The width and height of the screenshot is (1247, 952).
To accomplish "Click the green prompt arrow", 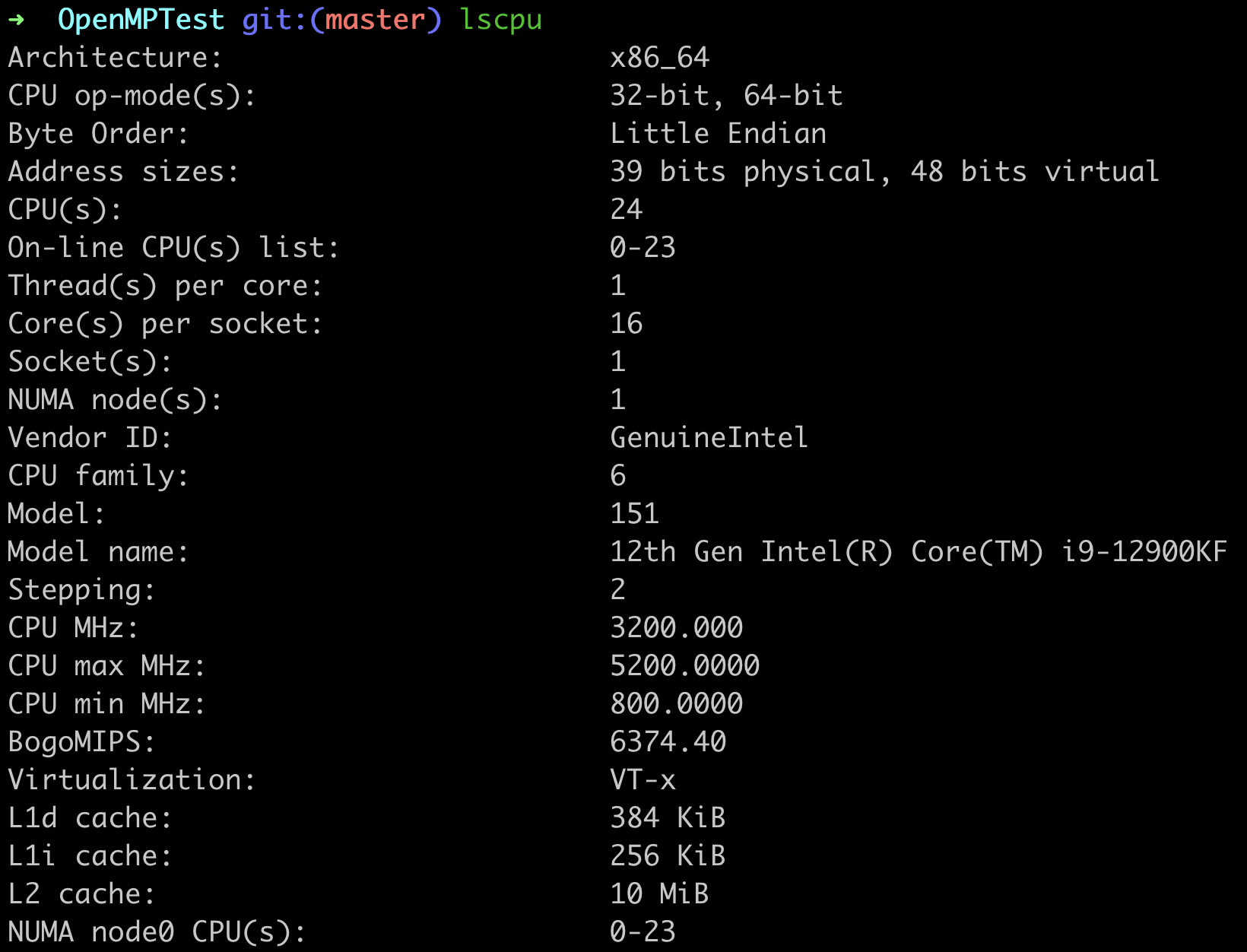I will coord(16,21).
